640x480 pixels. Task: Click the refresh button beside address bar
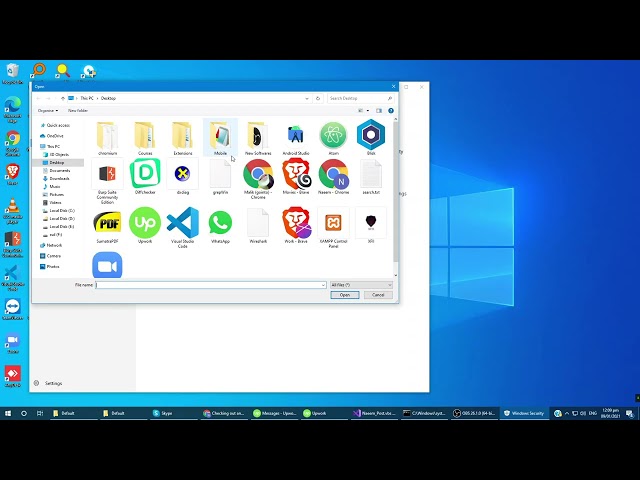click(x=318, y=98)
